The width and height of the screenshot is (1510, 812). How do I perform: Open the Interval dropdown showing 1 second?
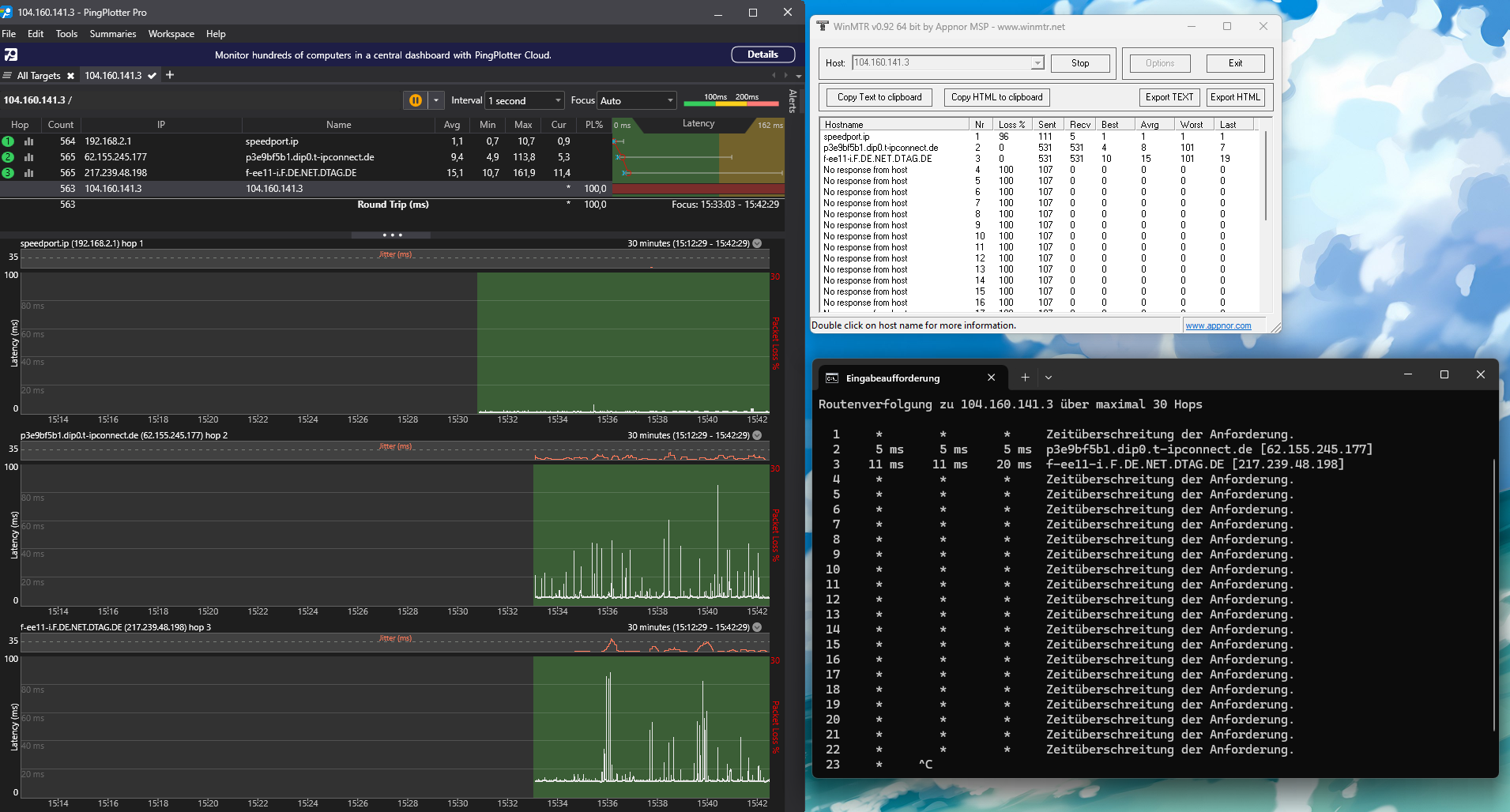pos(525,100)
